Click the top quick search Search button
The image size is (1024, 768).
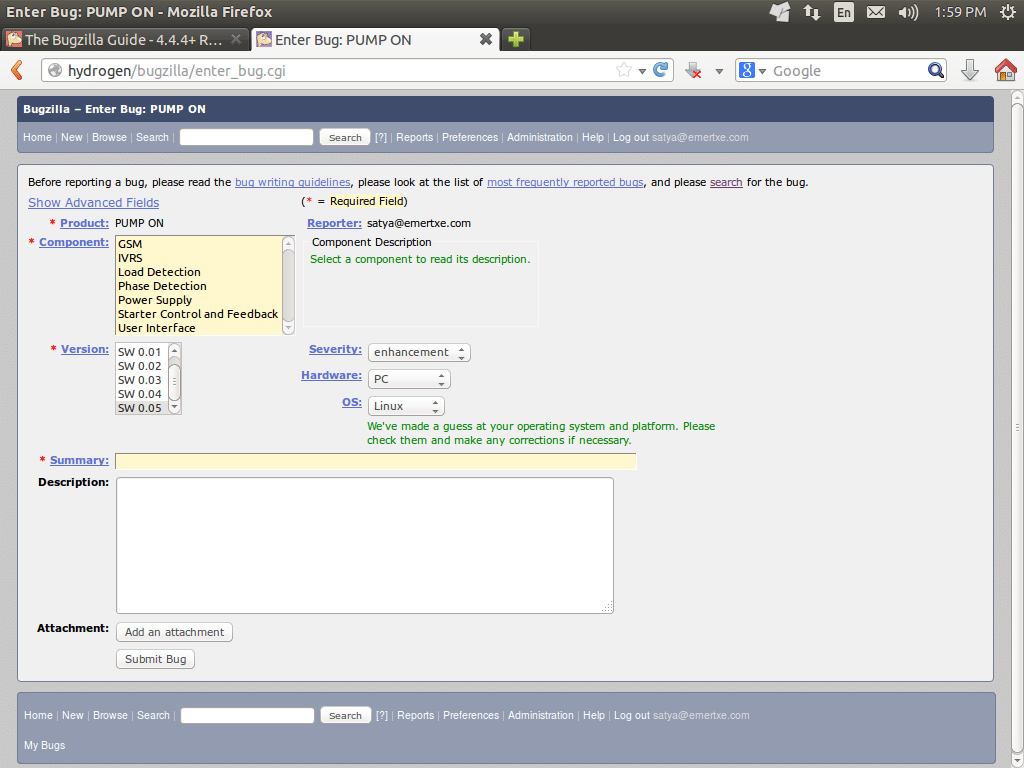tap(345, 137)
